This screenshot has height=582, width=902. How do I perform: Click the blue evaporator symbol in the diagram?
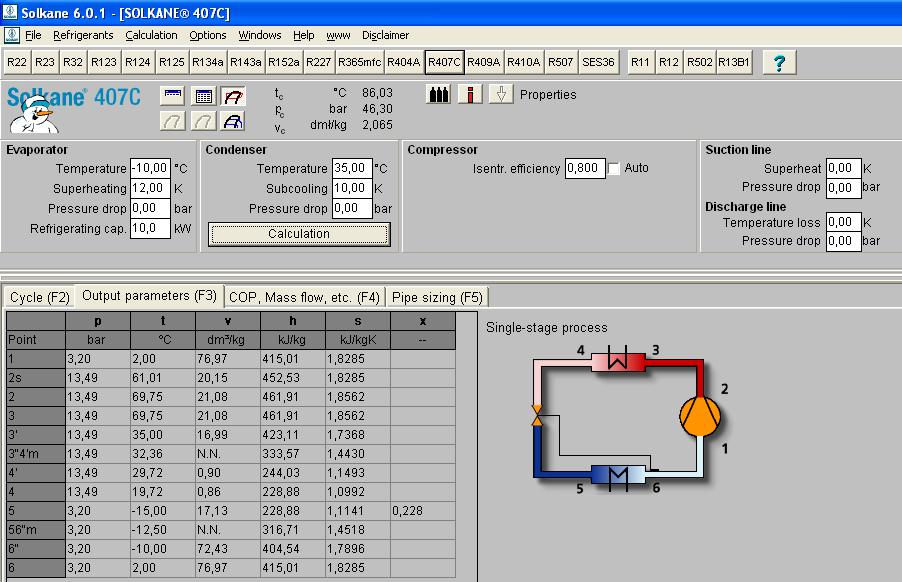618,476
